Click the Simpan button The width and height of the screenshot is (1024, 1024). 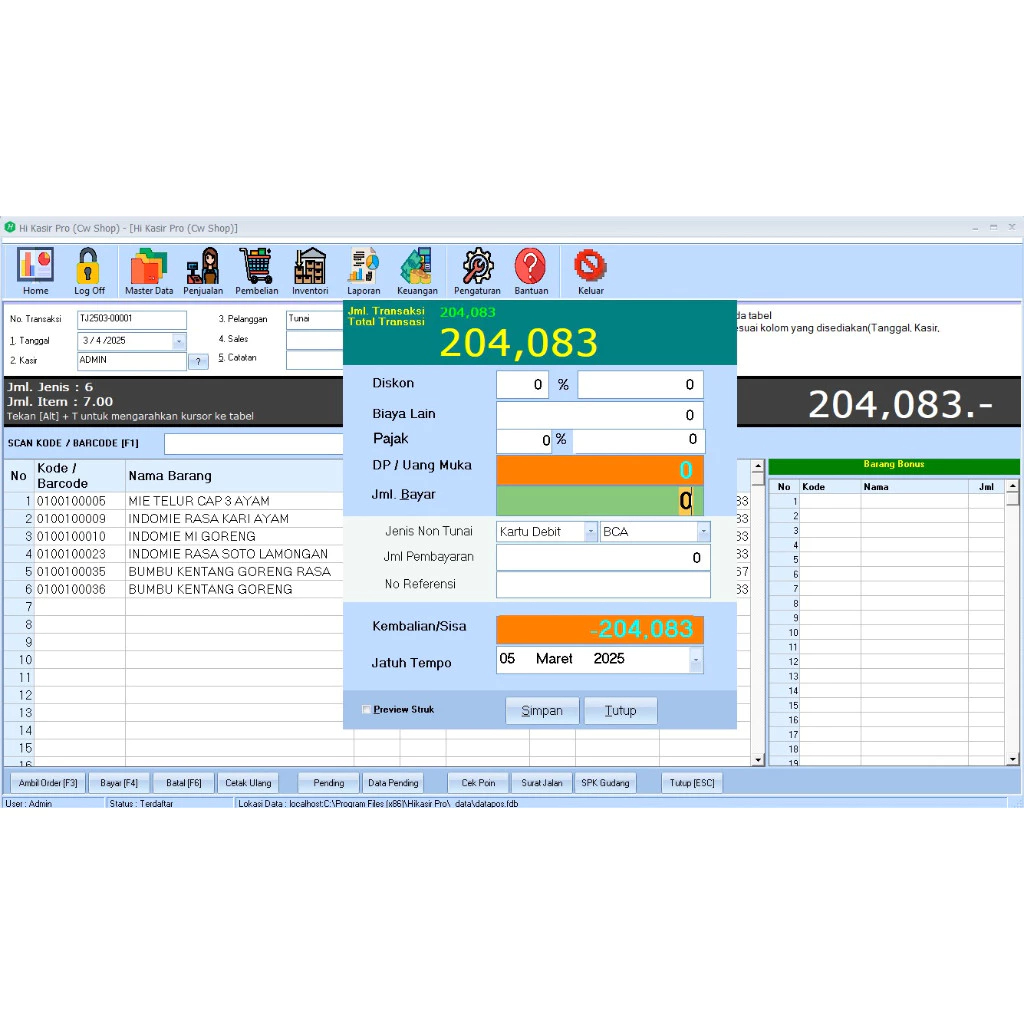point(542,711)
